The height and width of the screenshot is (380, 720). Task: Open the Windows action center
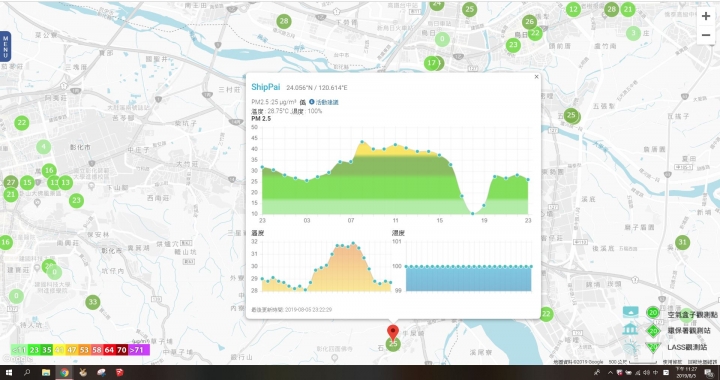(709, 373)
